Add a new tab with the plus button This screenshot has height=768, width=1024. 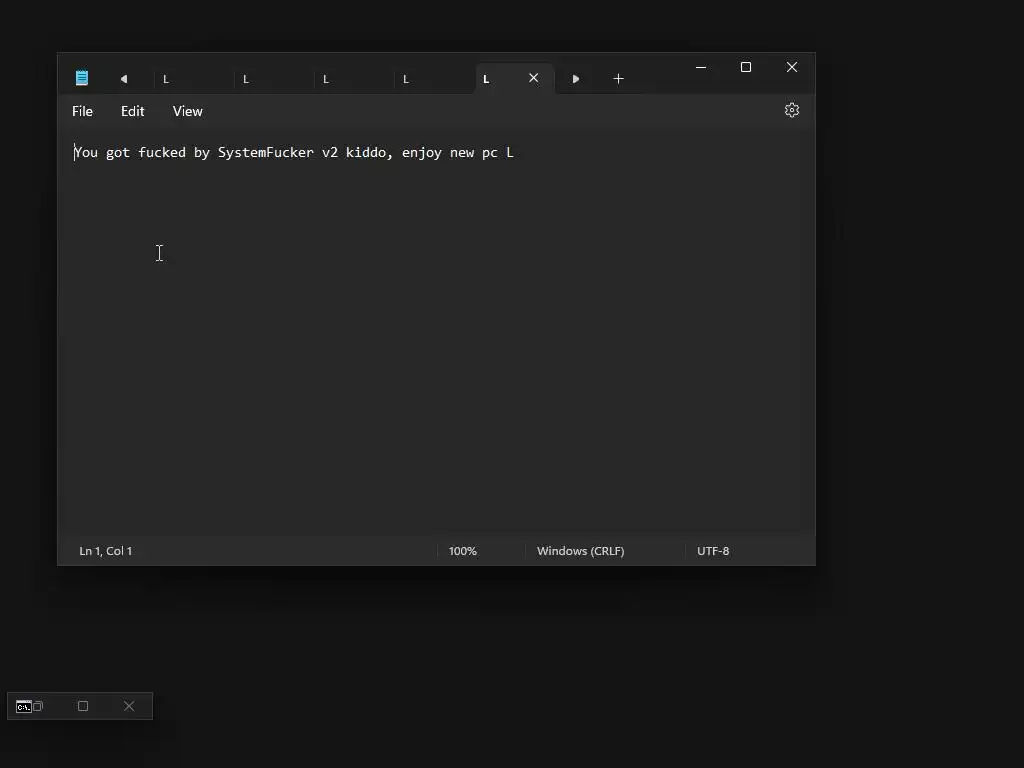(618, 78)
